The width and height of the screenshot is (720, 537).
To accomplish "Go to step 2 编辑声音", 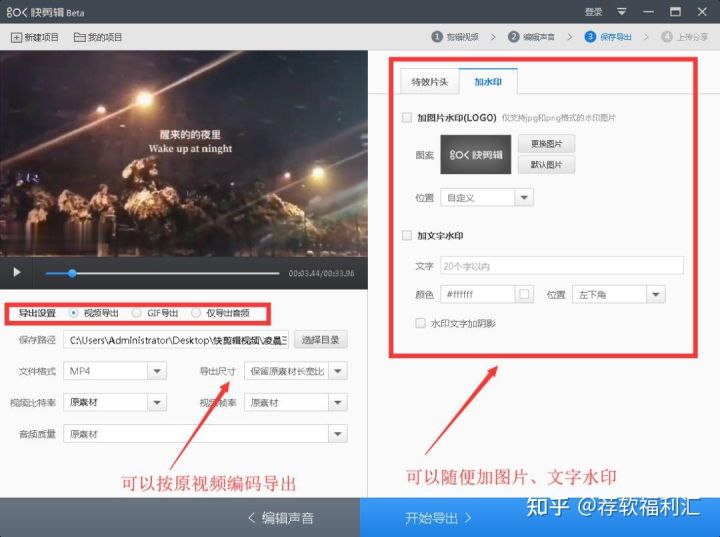I will point(531,37).
